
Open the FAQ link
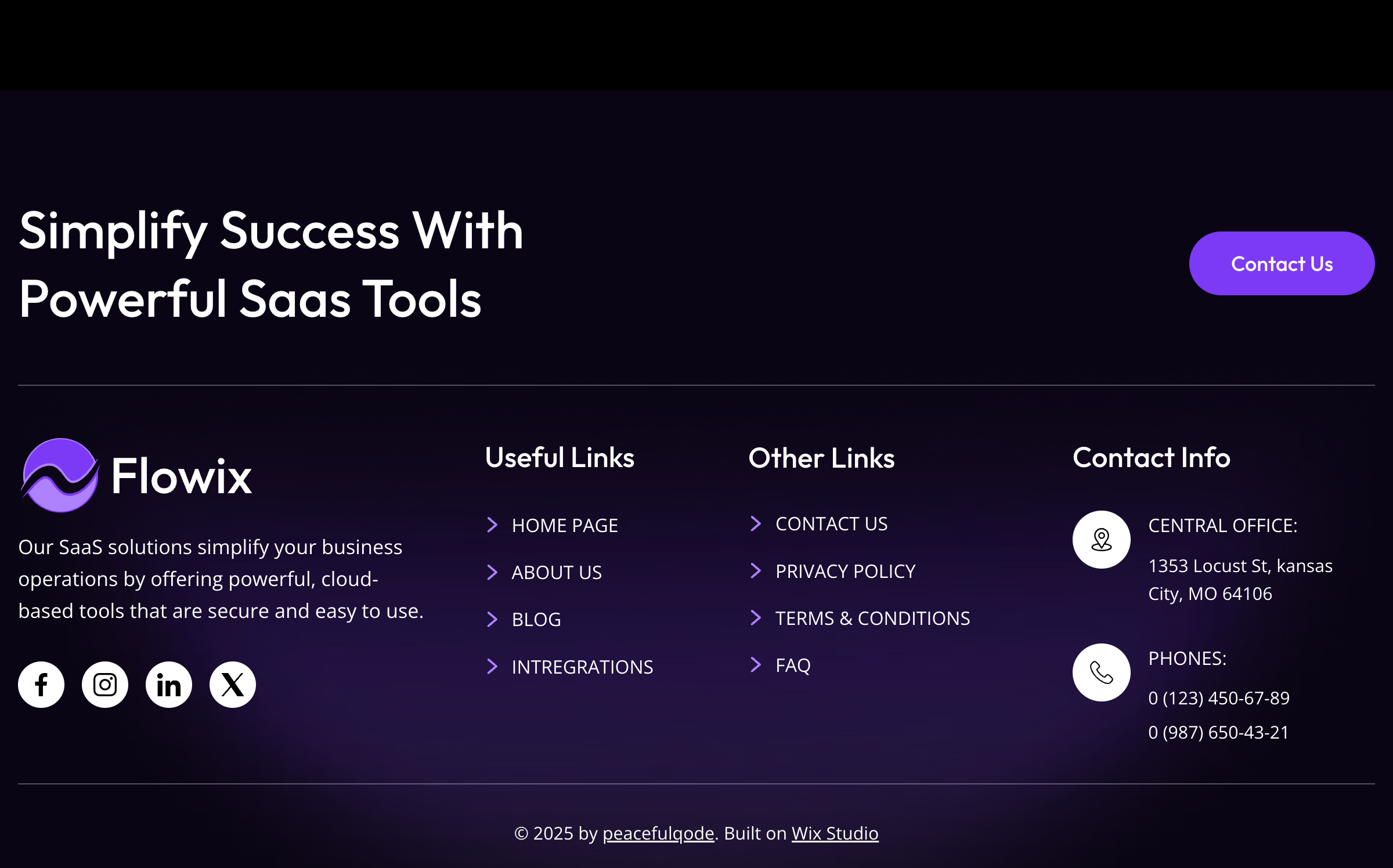pos(793,666)
